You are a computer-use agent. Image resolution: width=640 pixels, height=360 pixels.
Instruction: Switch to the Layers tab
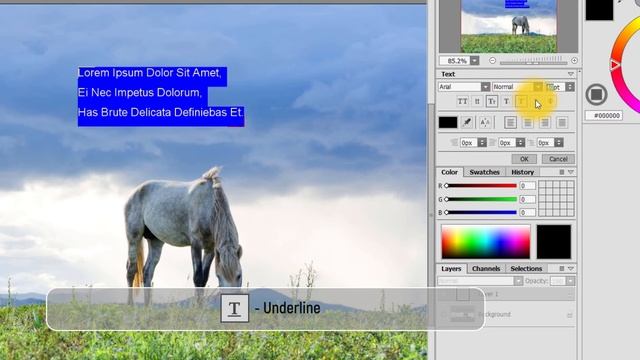point(451,269)
